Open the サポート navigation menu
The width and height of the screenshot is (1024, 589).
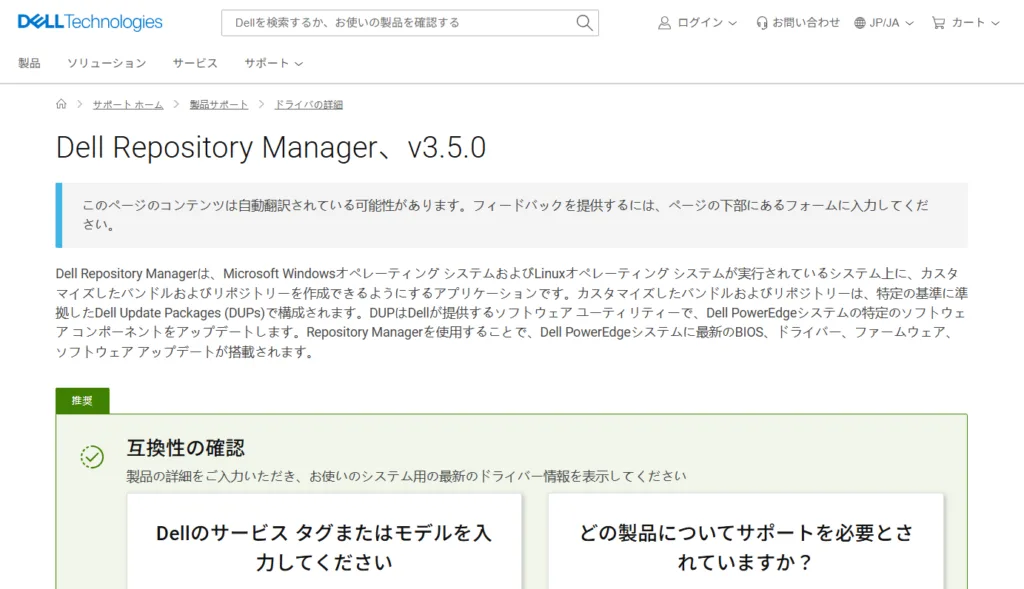pyautogui.click(x=273, y=63)
